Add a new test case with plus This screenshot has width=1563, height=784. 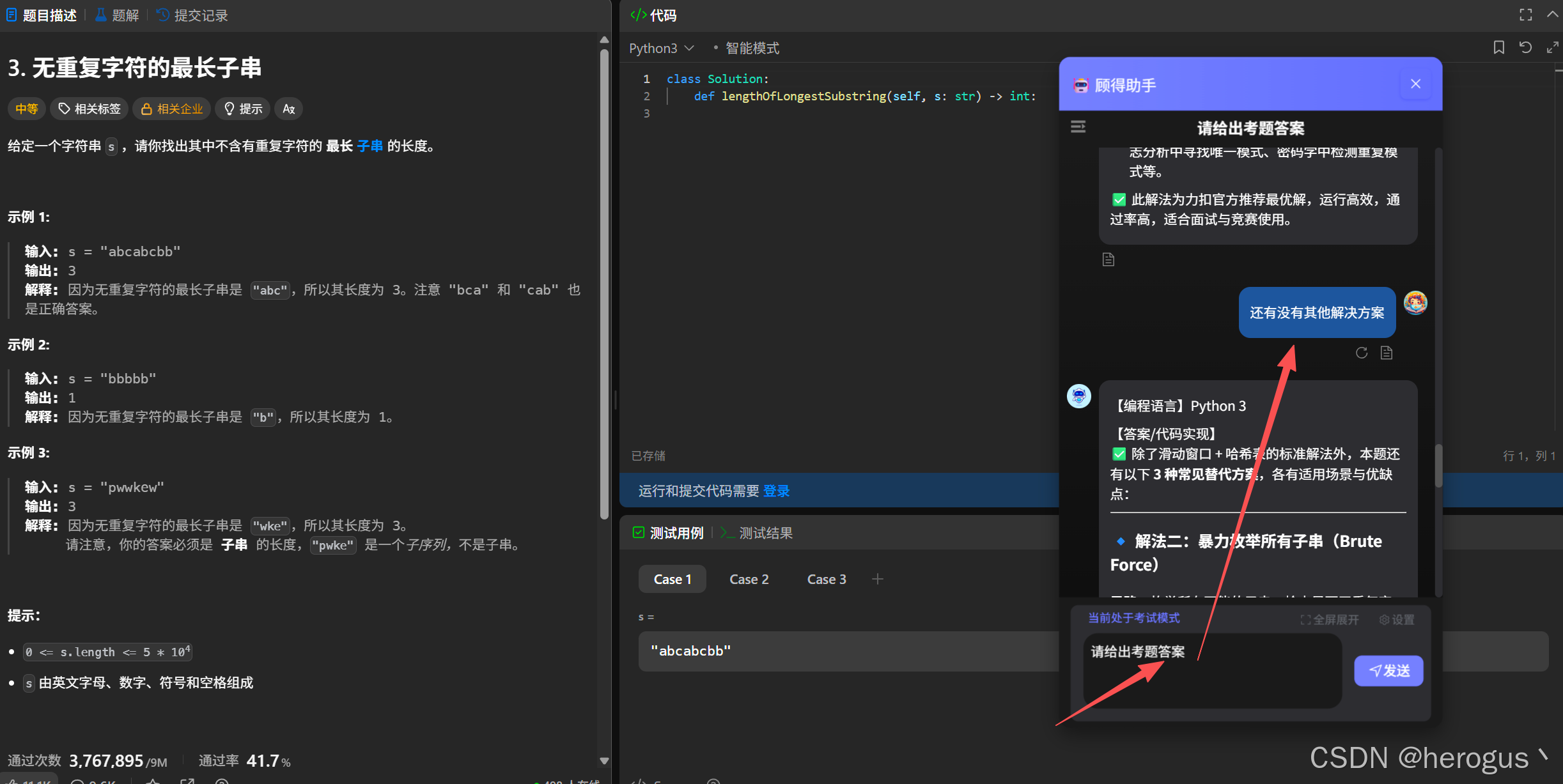coord(877,579)
